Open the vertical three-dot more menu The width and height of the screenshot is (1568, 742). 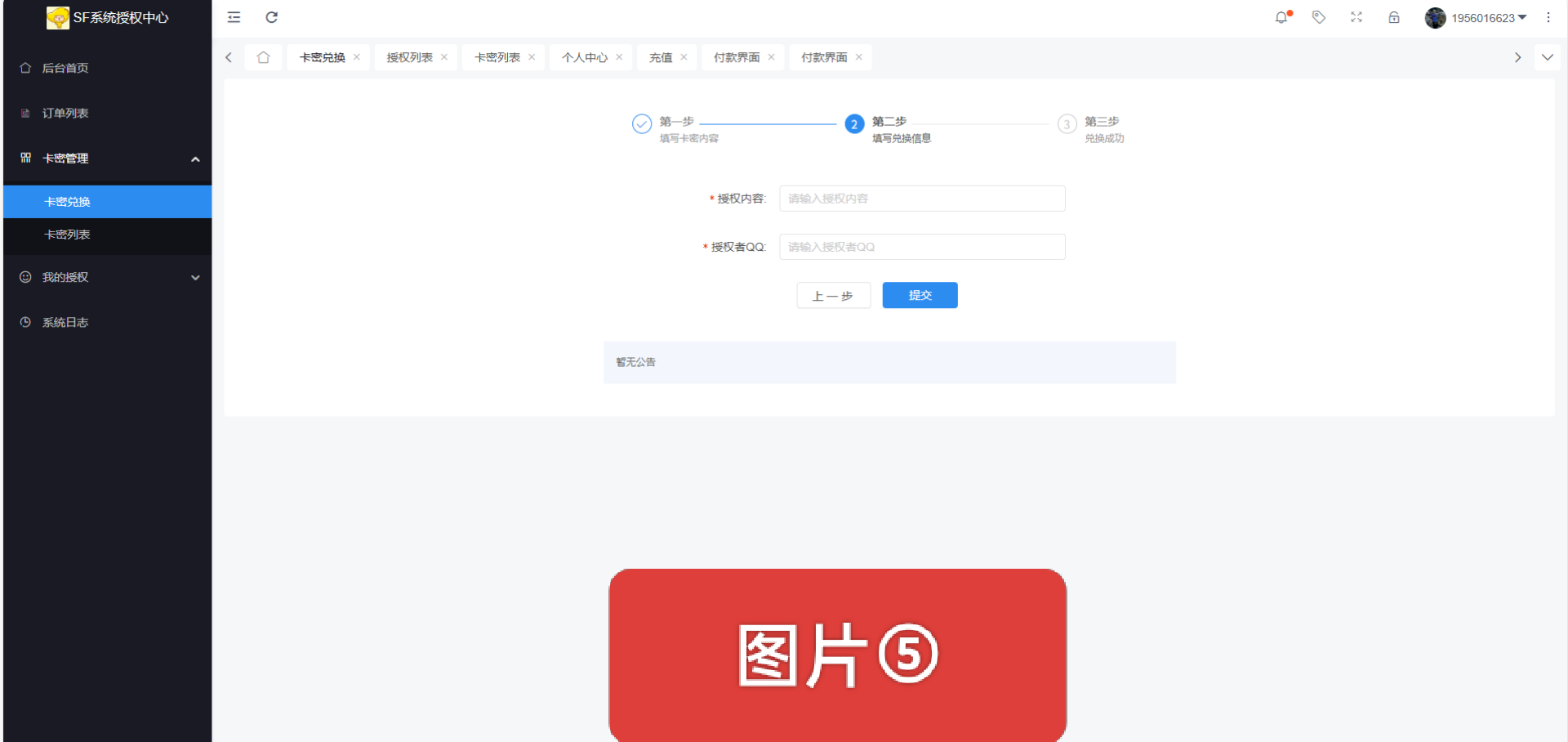[x=1548, y=17]
